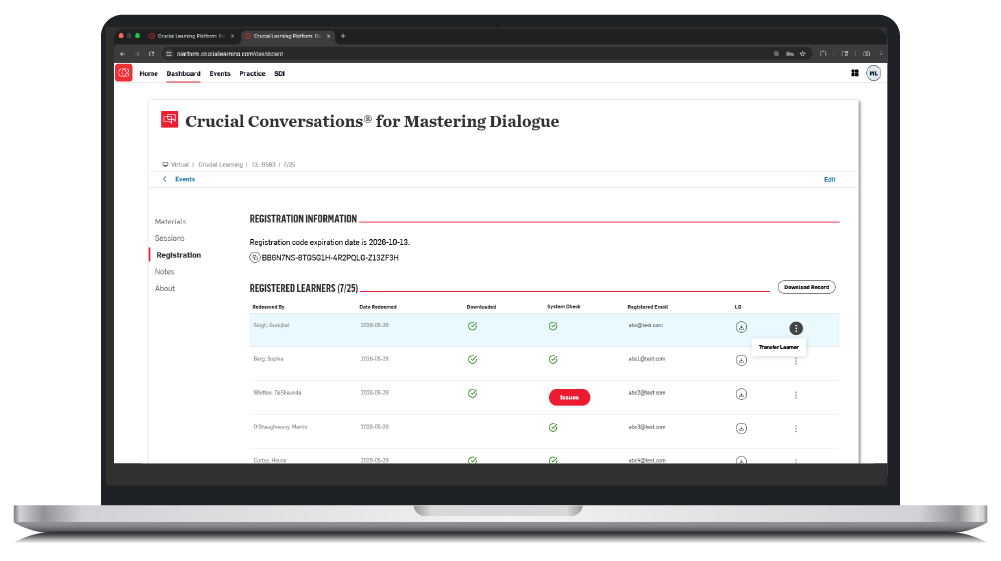
Task: Open Sessions in side menu
Action: click(x=169, y=238)
